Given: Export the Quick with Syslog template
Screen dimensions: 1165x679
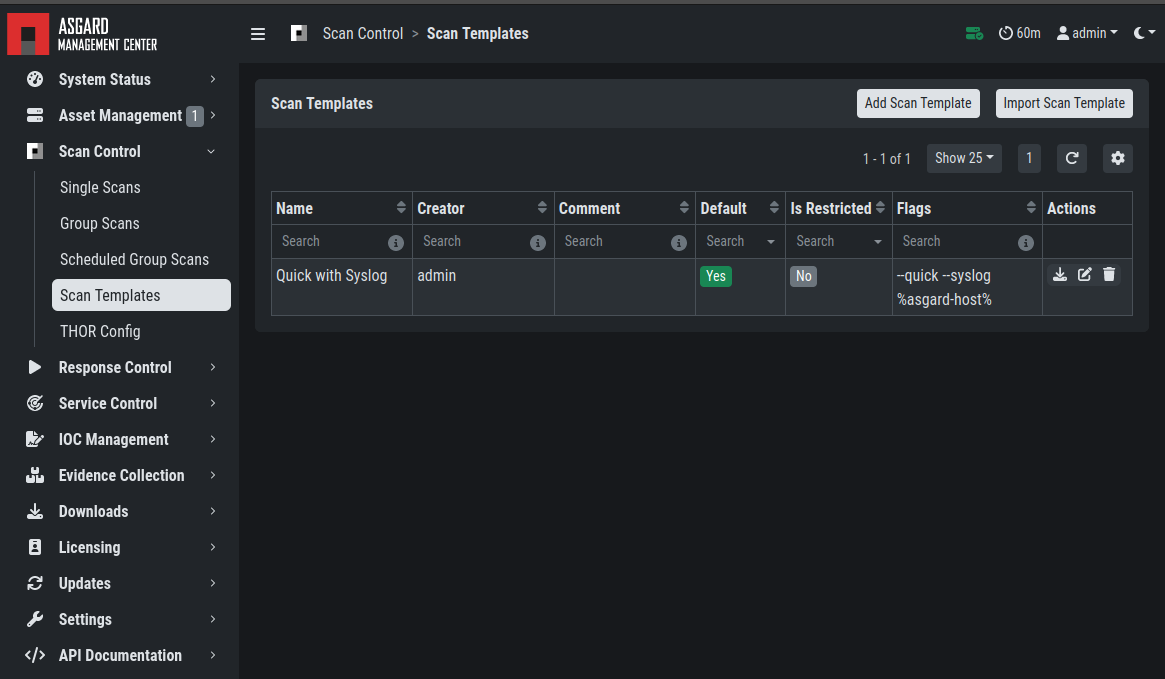Looking at the screenshot, I should point(1060,274).
